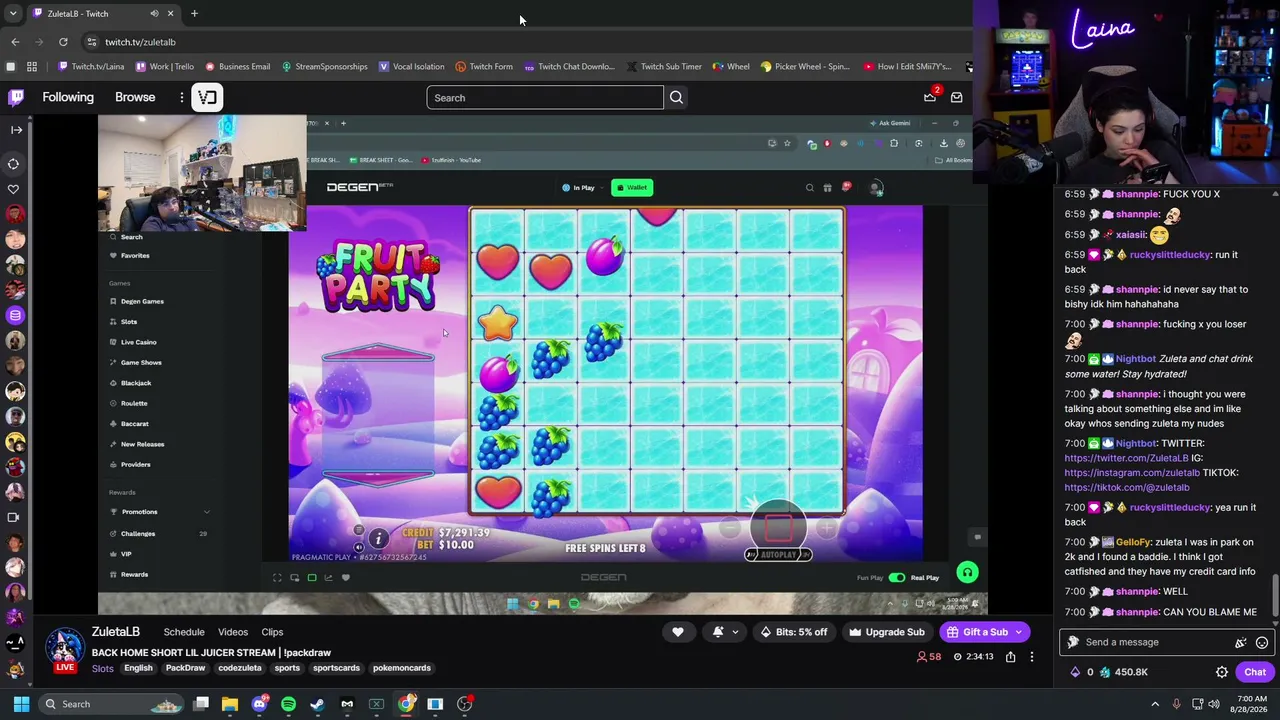Screen dimensions: 1280x720
Task: Mute the ZuletaLB tab audio icon
Action: [154, 14]
